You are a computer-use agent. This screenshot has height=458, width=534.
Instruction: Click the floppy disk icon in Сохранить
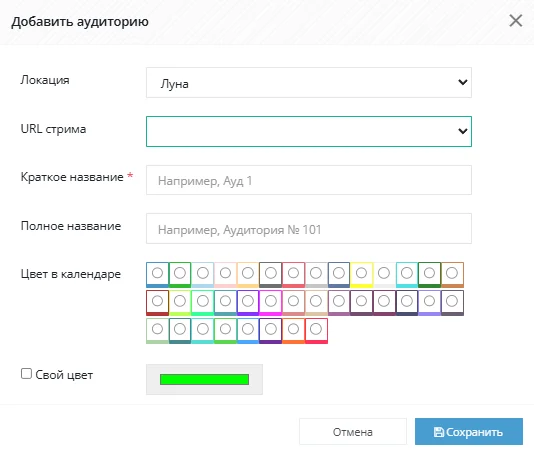point(439,432)
